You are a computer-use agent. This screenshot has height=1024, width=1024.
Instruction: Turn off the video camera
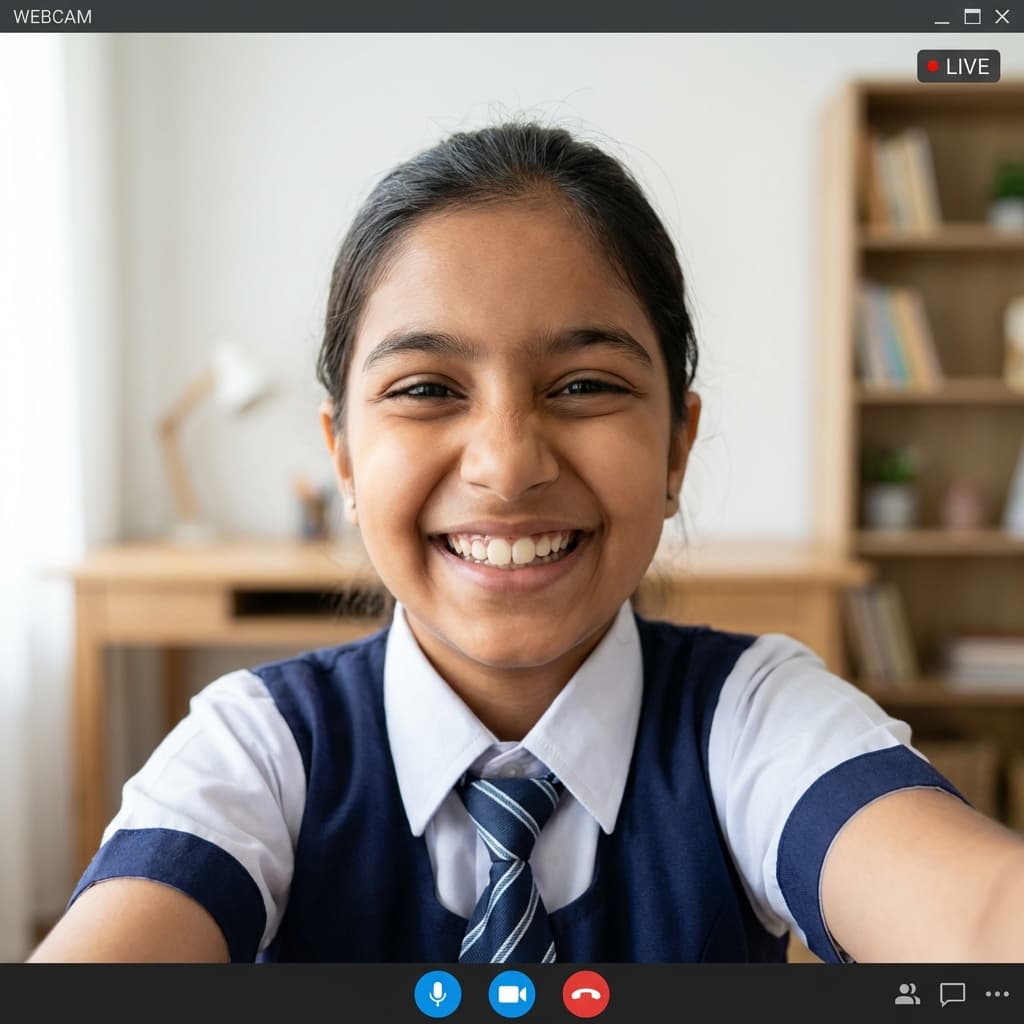511,994
